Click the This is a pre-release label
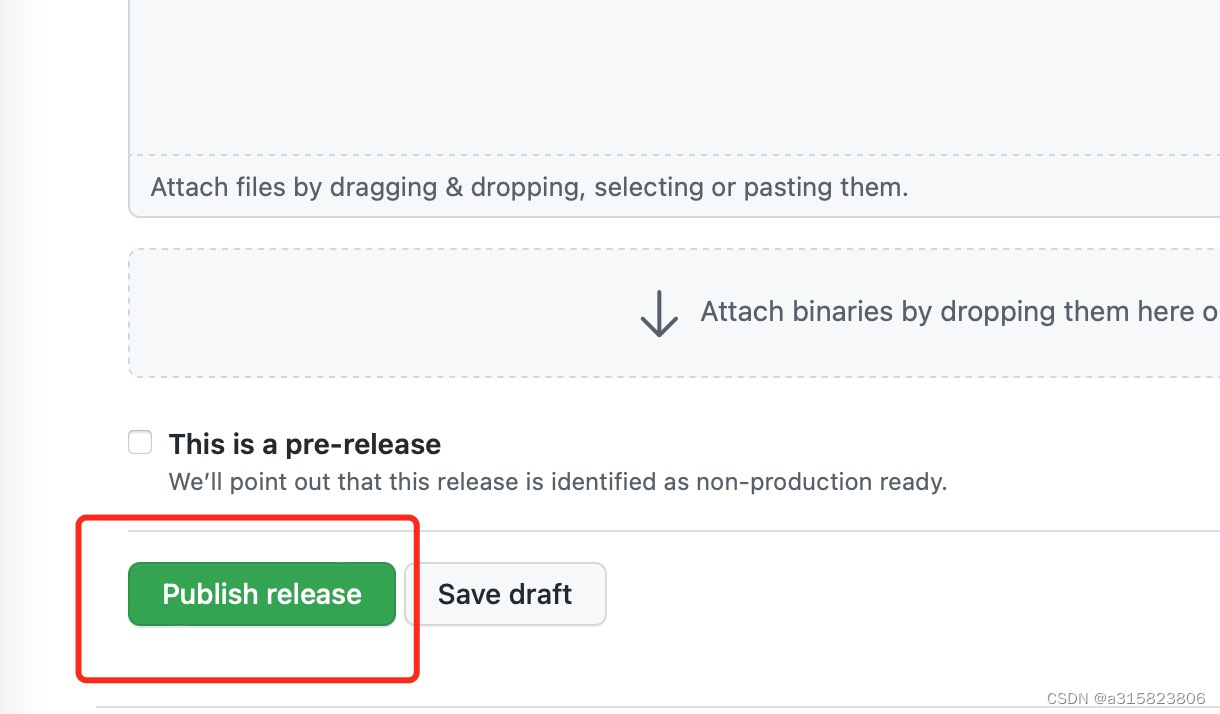 click(305, 444)
